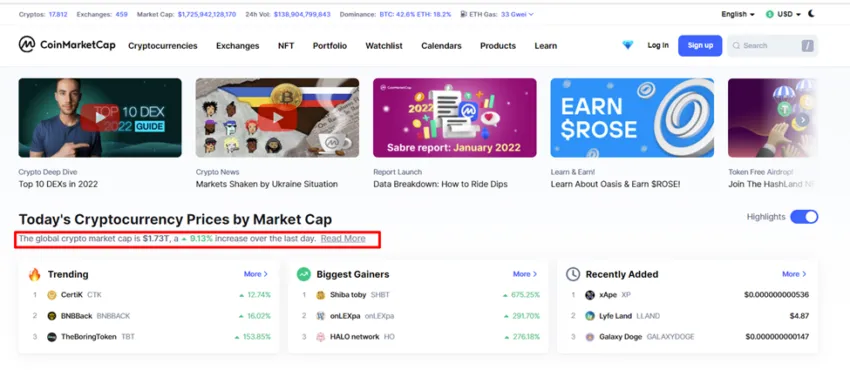Open the Watchlist menu item
Screen dimensions: 850x377
pos(384,46)
